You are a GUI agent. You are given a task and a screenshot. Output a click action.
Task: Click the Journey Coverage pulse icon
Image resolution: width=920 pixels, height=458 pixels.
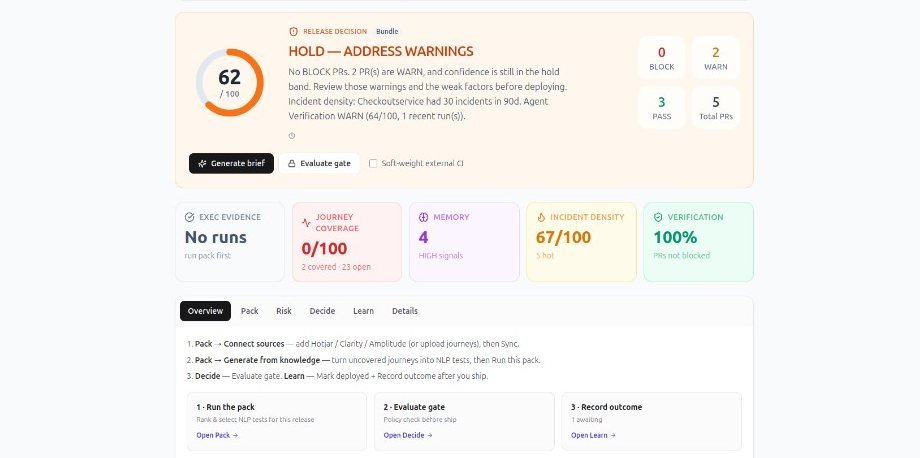pyautogui.click(x=306, y=223)
